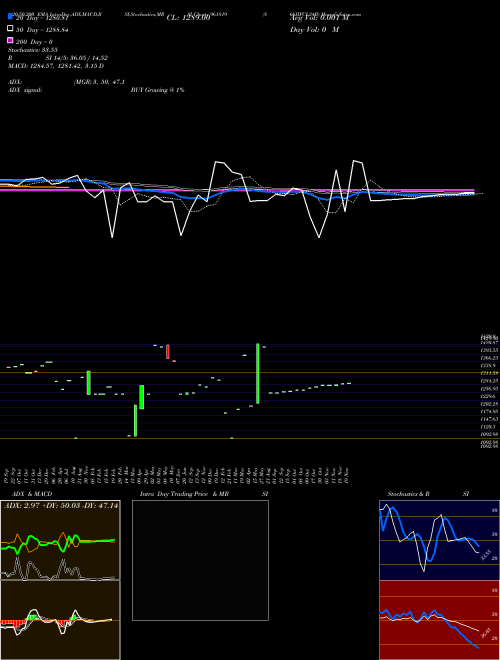Click the '33.53' value in Stochastics panel
Screen dimensions: 500x660
pyautogui.click(x=484, y=555)
